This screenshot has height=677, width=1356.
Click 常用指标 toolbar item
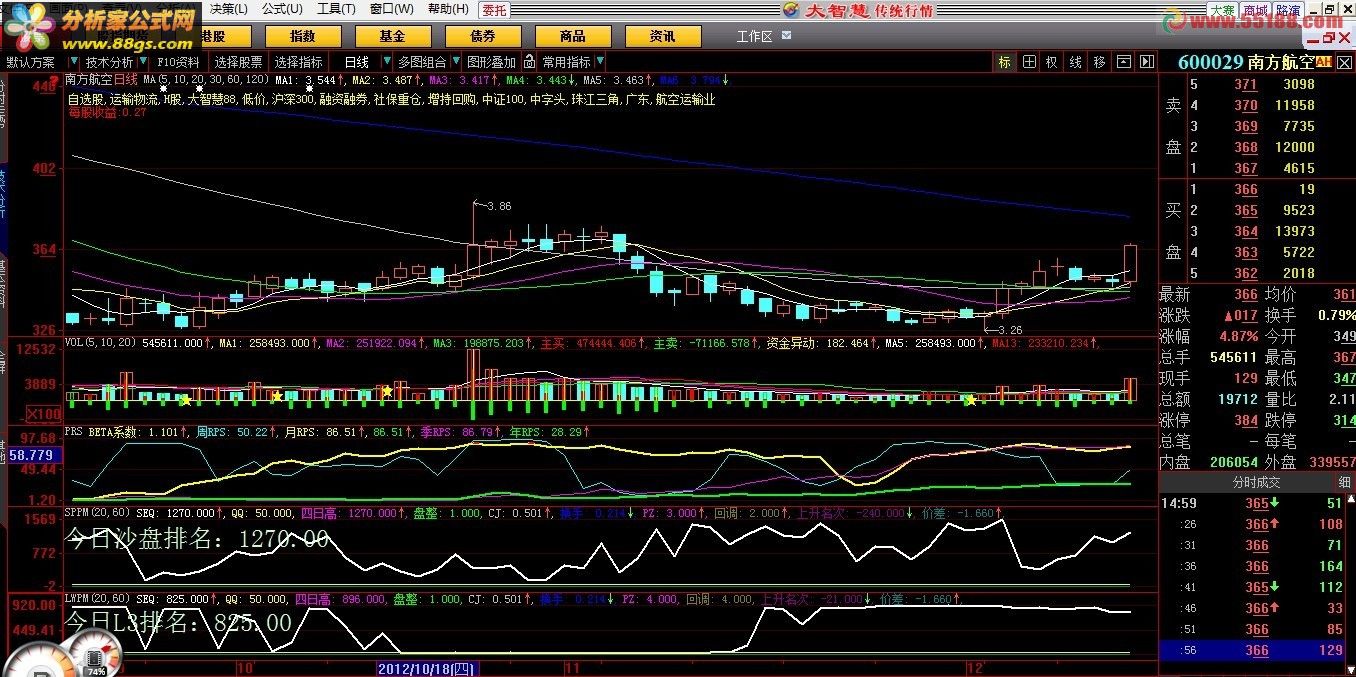tap(566, 62)
